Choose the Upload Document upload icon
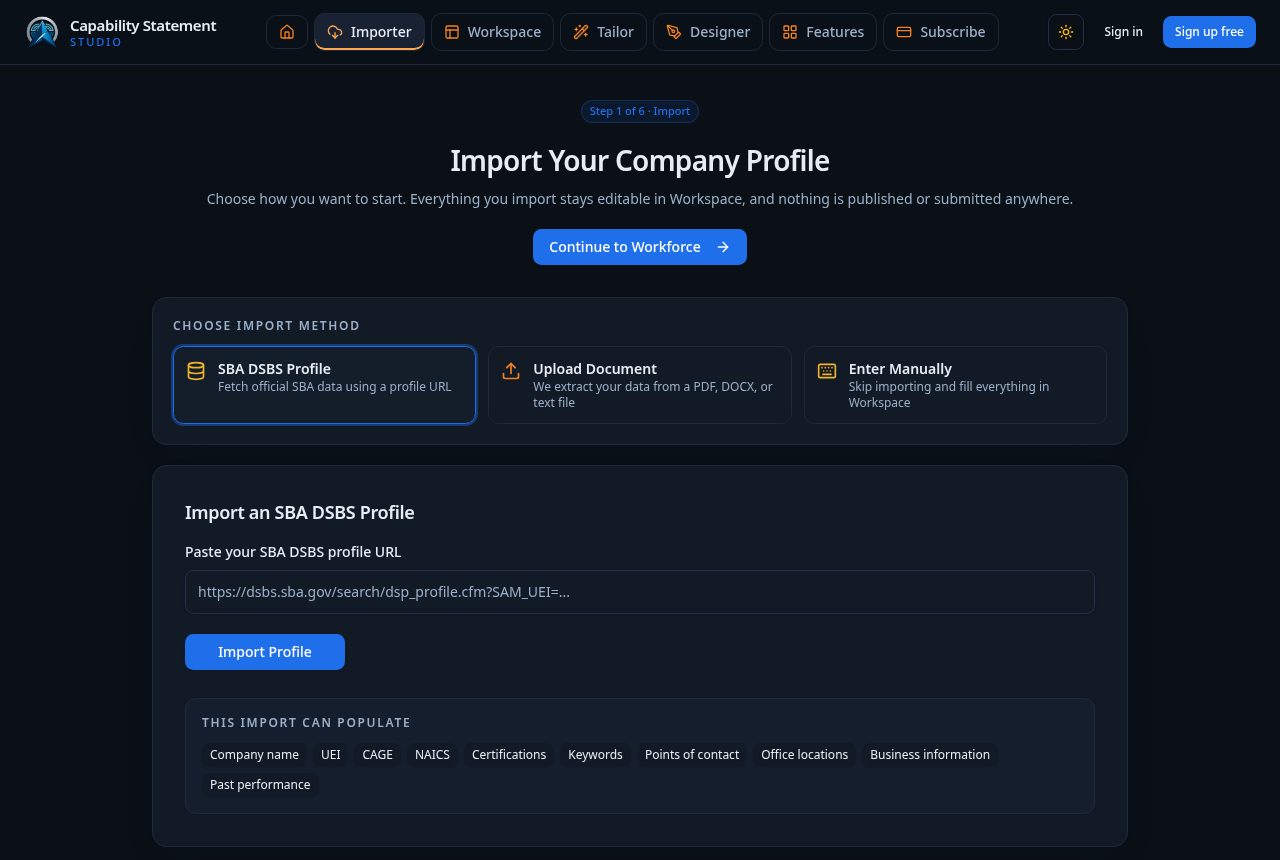The height and width of the screenshot is (860, 1280). click(x=511, y=371)
